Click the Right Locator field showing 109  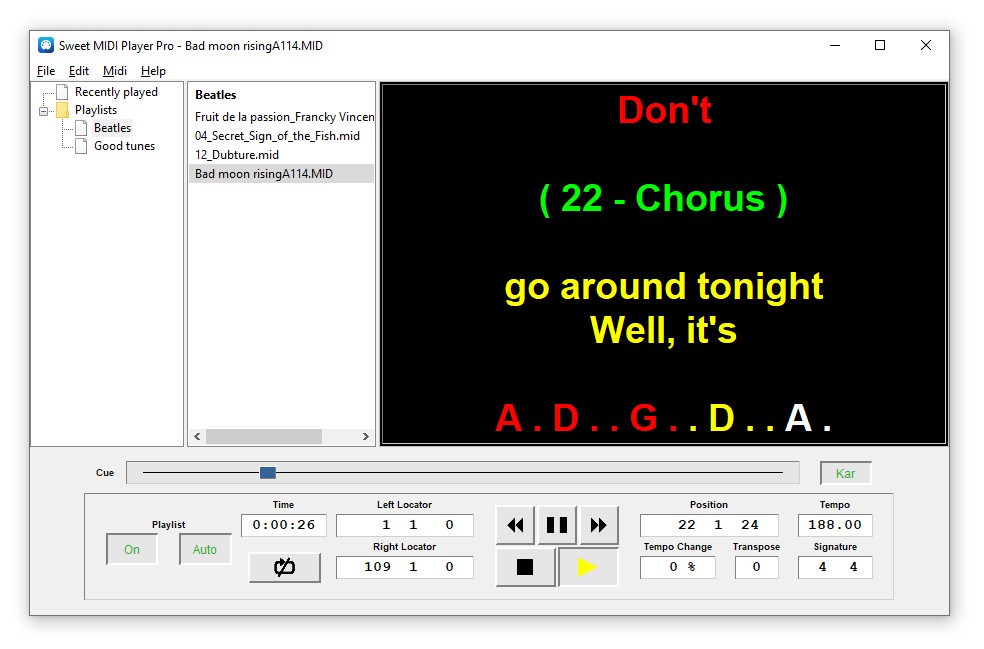coord(405,567)
